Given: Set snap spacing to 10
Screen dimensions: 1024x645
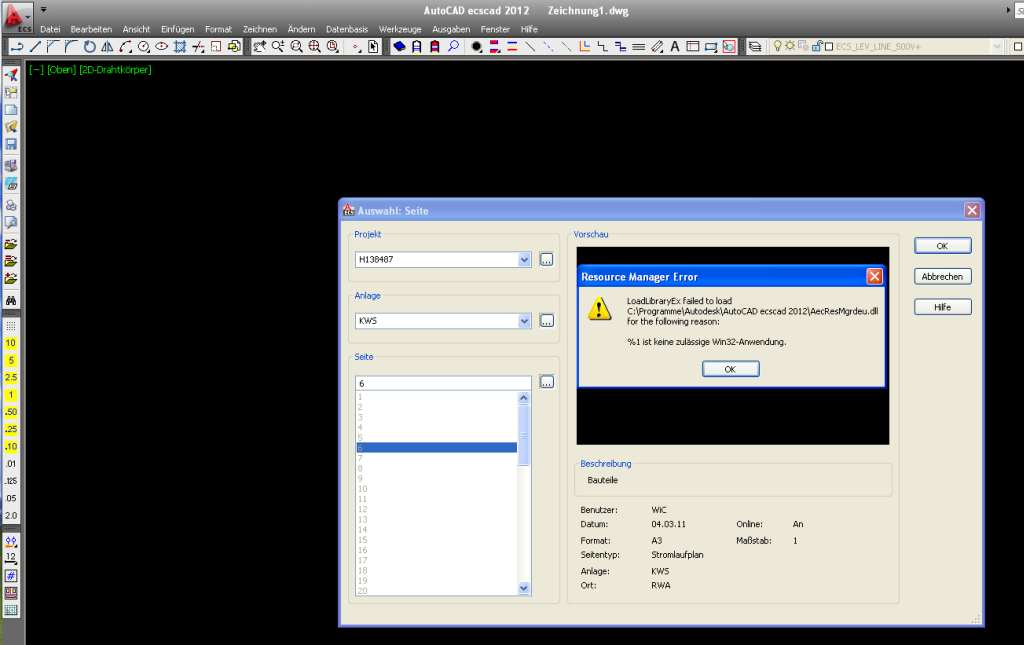Looking at the screenshot, I should tap(11, 343).
